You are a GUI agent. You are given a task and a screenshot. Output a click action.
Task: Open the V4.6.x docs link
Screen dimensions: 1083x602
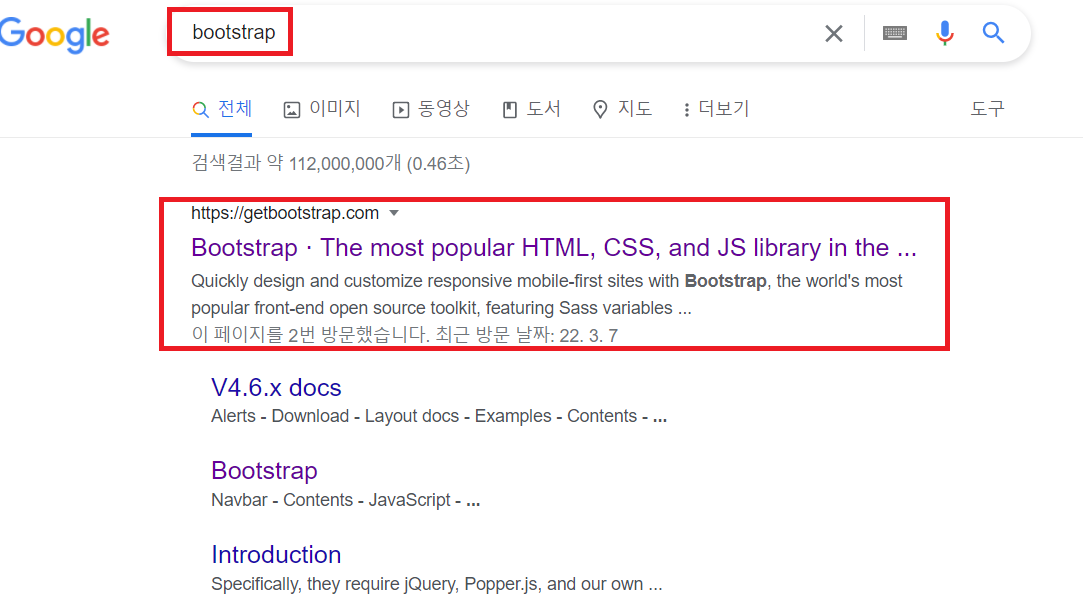pyautogui.click(x=276, y=388)
